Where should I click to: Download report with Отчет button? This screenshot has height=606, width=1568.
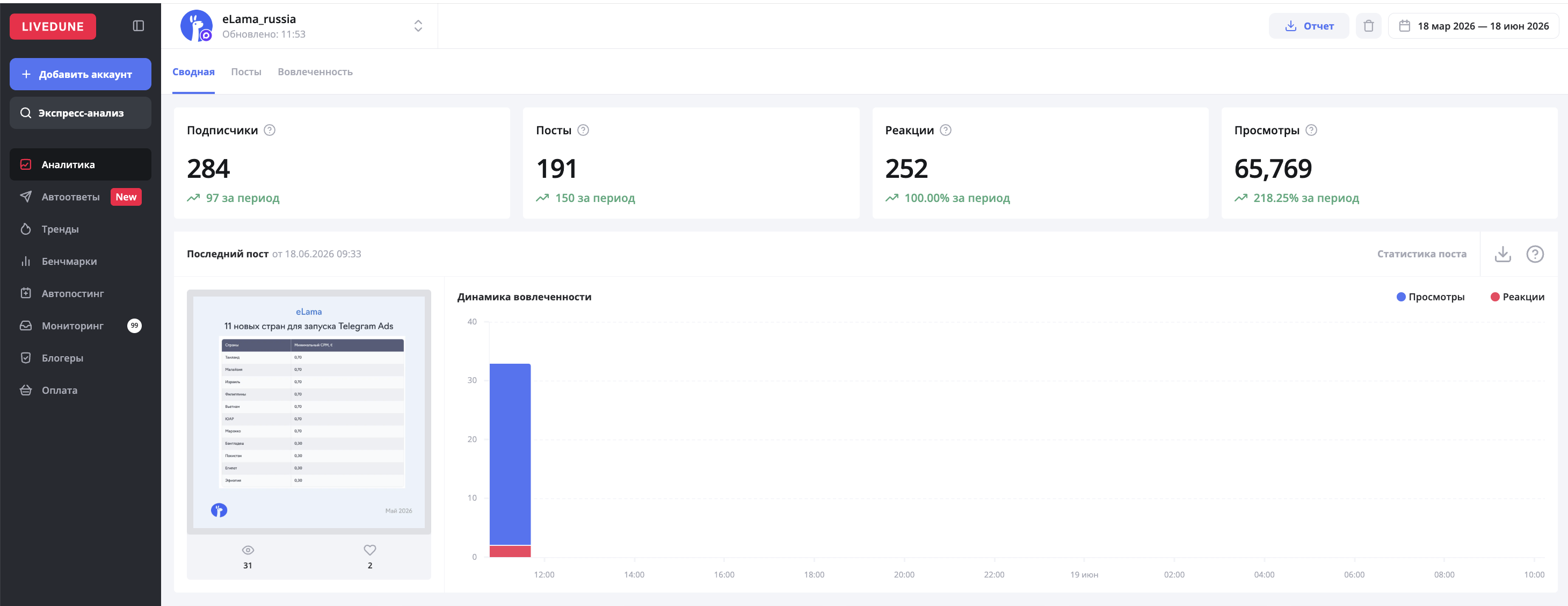click(x=1309, y=26)
